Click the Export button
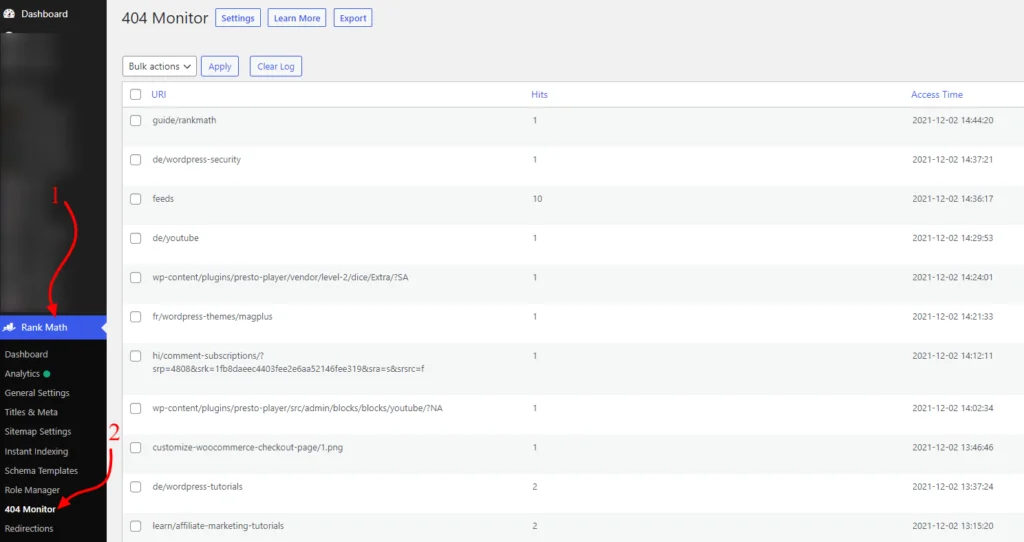 [352, 18]
